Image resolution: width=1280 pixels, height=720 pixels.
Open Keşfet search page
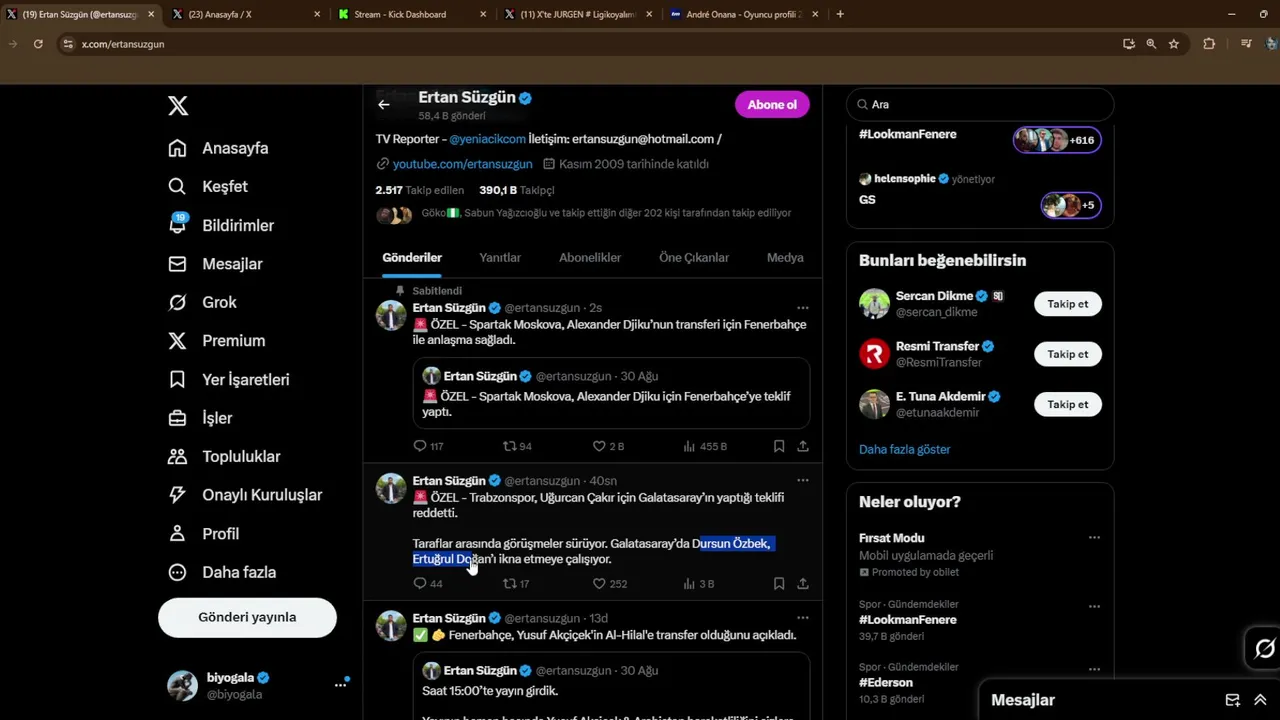[x=208, y=186]
